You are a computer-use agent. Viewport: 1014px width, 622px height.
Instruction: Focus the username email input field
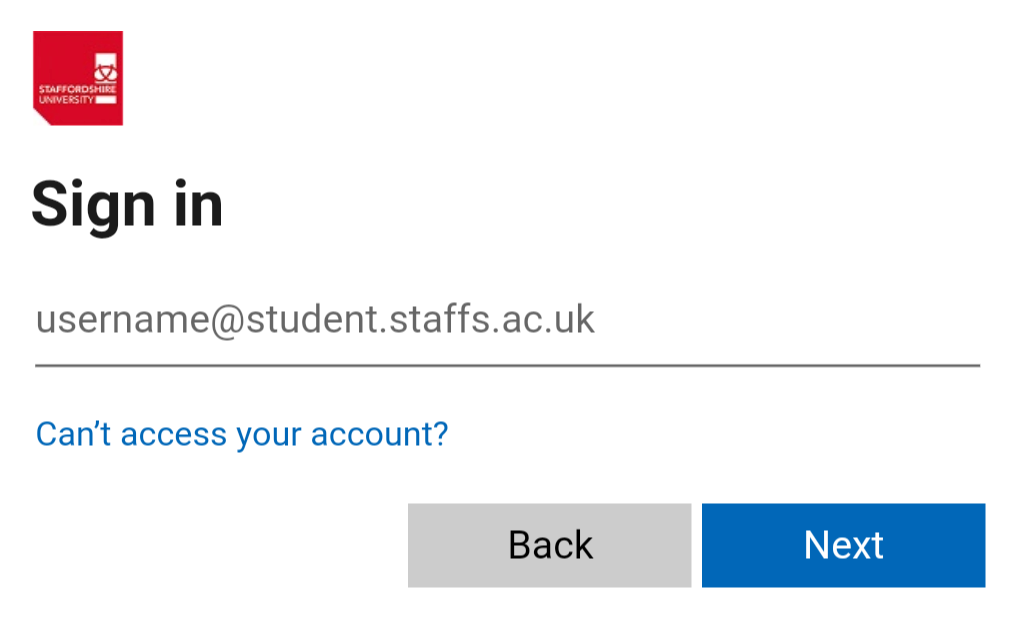point(507,321)
